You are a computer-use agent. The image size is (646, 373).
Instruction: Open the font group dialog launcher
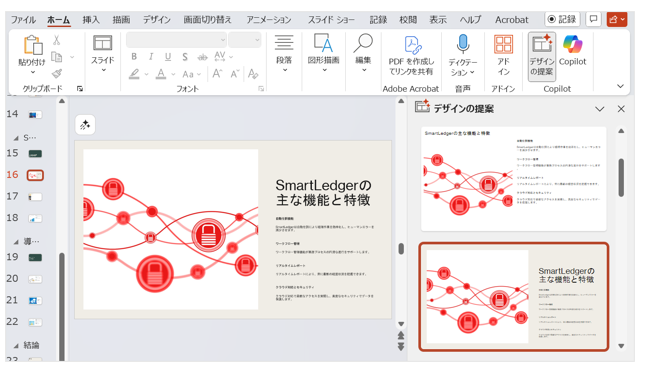point(261,89)
